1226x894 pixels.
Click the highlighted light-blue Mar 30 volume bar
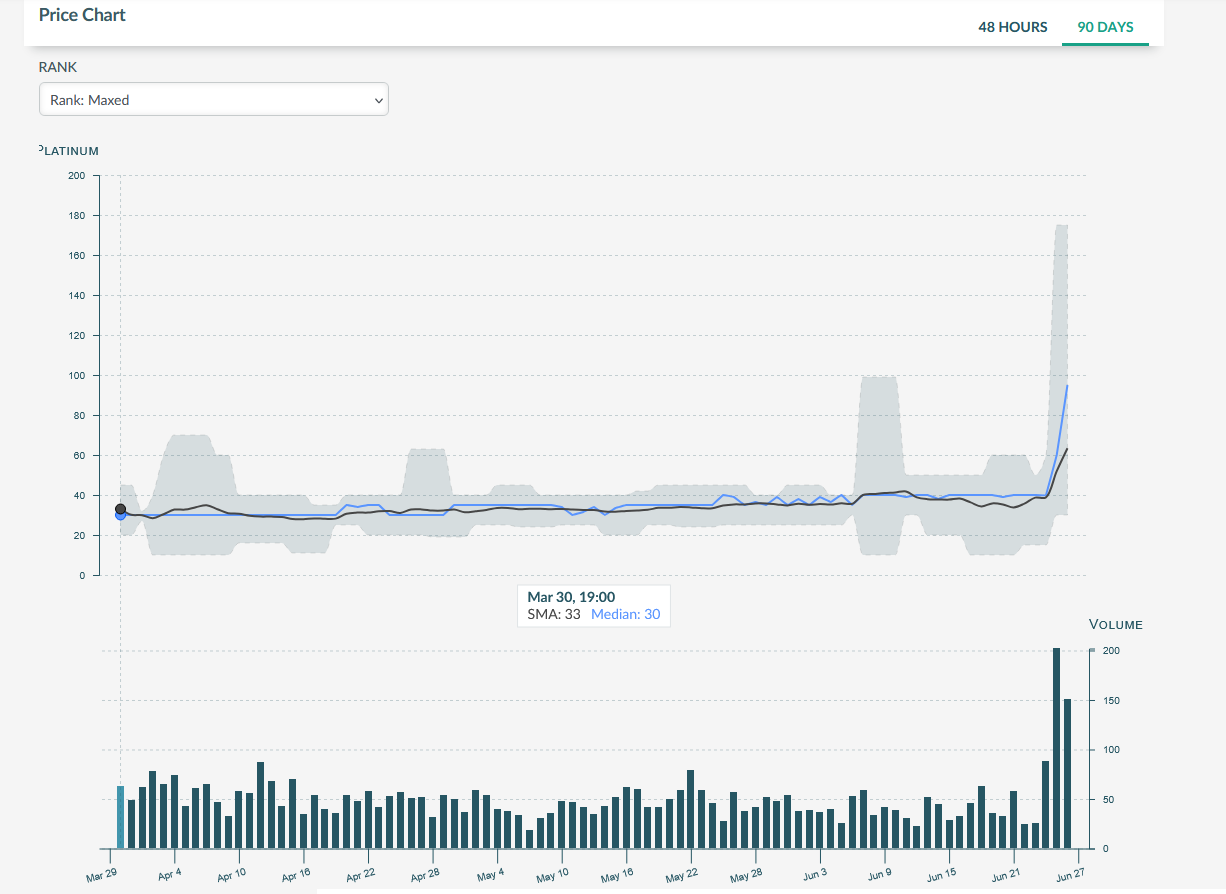(x=121, y=817)
